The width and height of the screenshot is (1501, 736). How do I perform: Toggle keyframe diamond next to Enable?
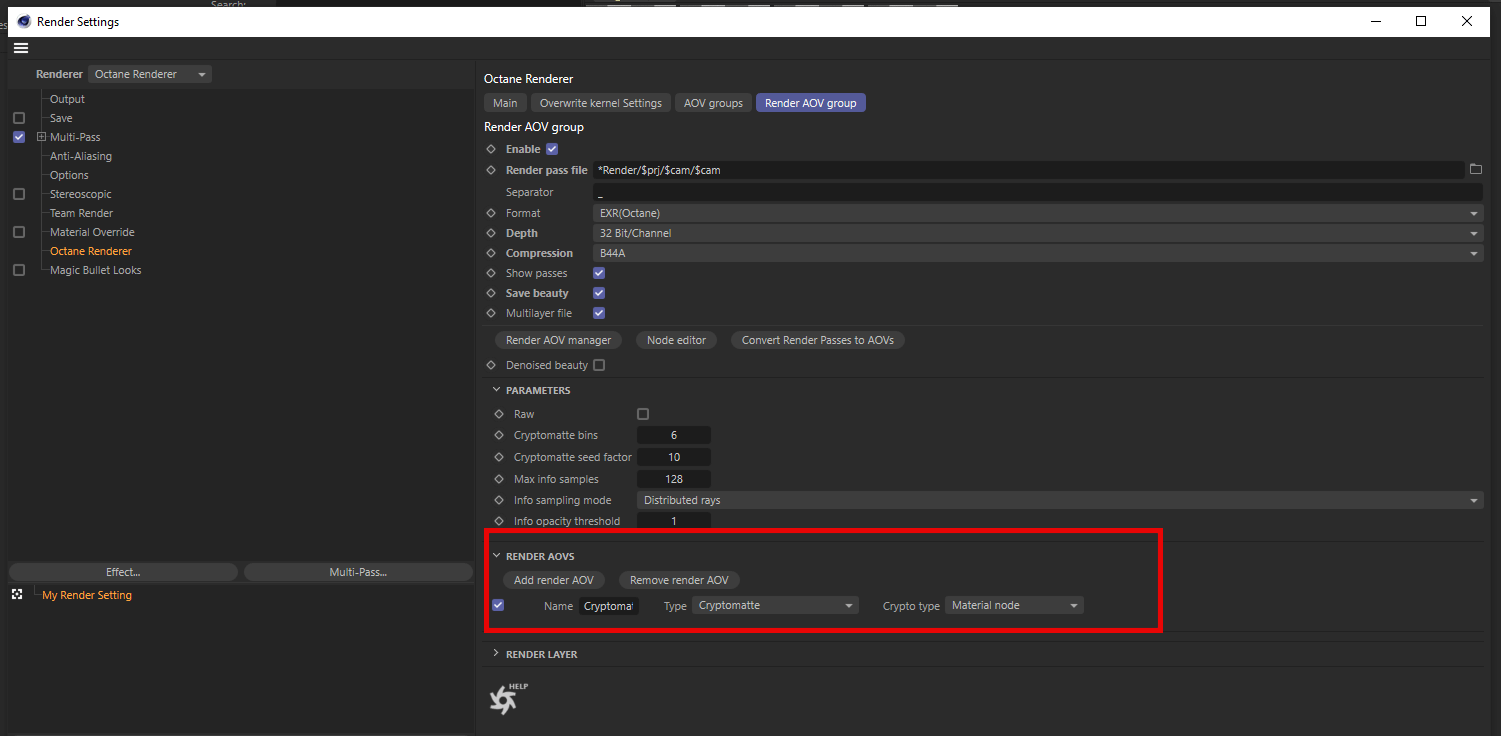[x=491, y=149]
